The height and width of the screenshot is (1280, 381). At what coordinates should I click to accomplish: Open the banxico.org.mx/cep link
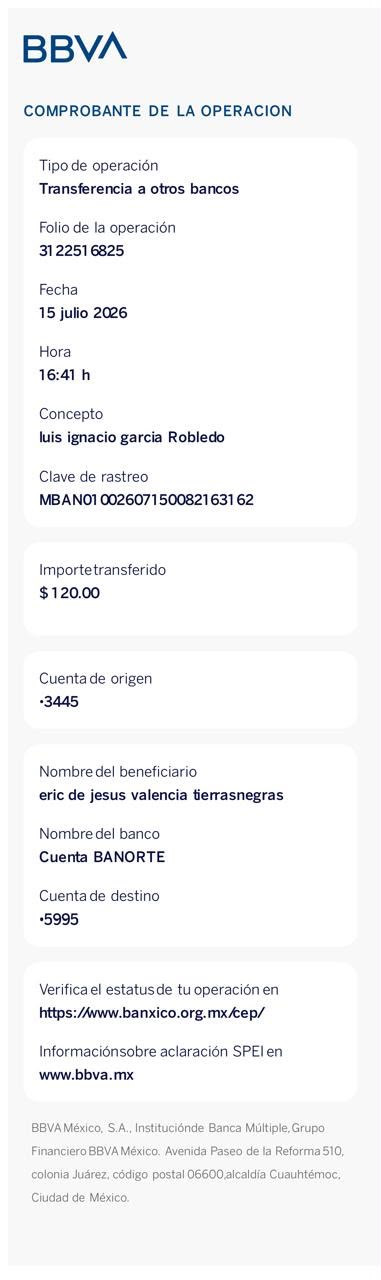click(x=152, y=1012)
